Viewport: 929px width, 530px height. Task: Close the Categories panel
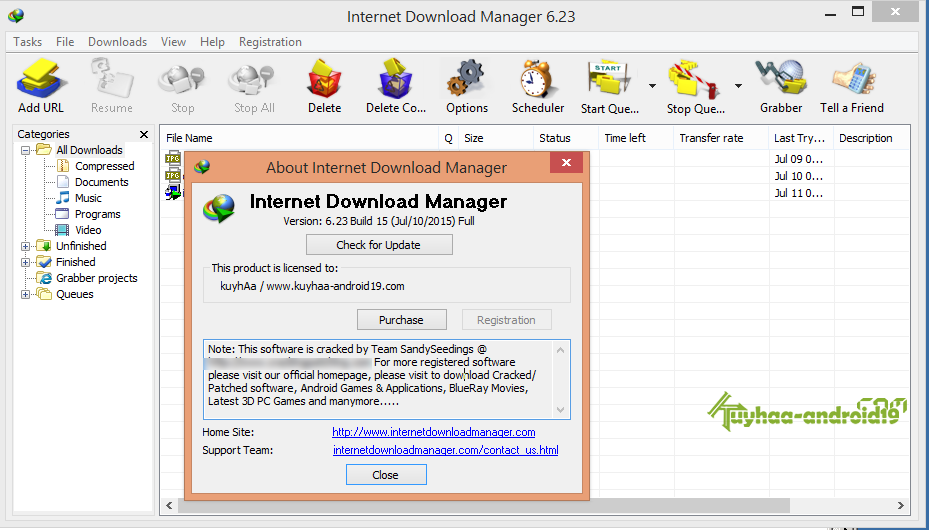pos(143,134)
